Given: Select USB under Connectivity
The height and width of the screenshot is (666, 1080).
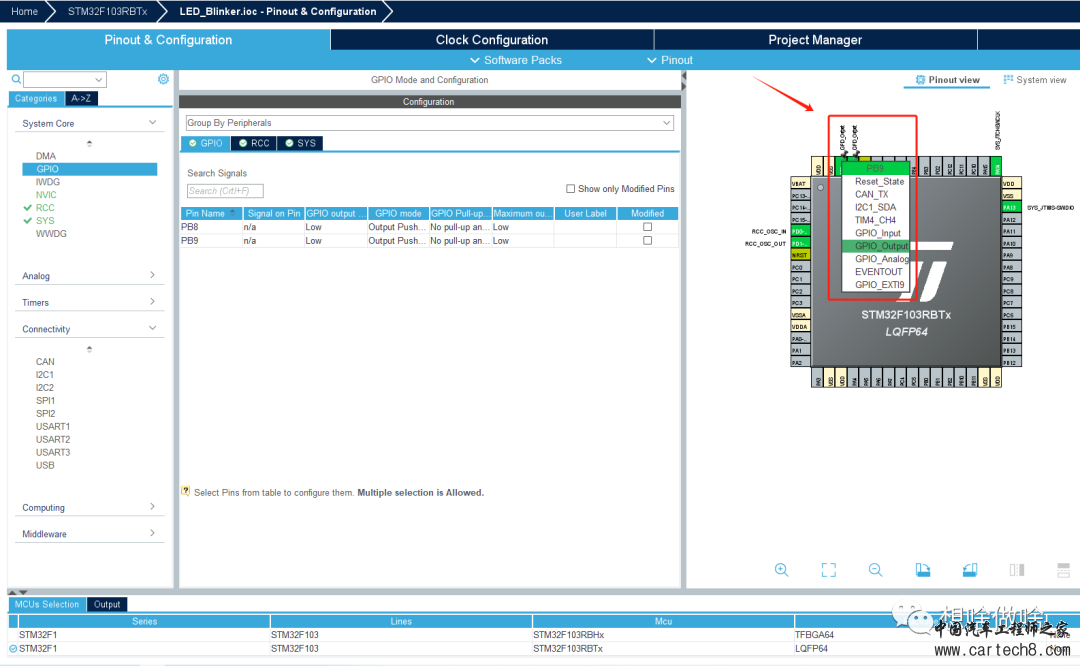Looking at the screenshot, I should [x=45, y=465].
